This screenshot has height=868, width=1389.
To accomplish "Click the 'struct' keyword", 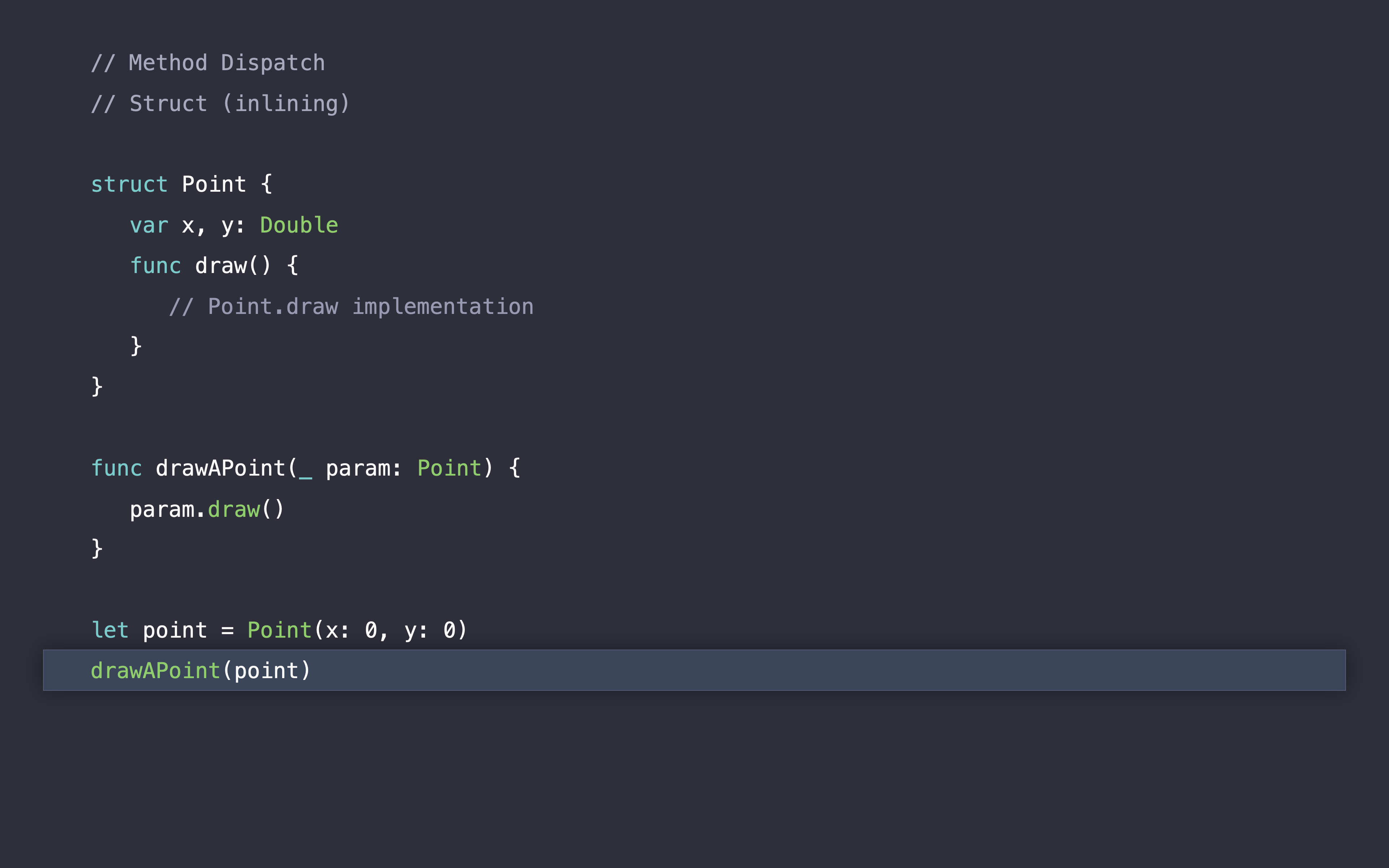I will pyautogui.click(x=129, y=184).
